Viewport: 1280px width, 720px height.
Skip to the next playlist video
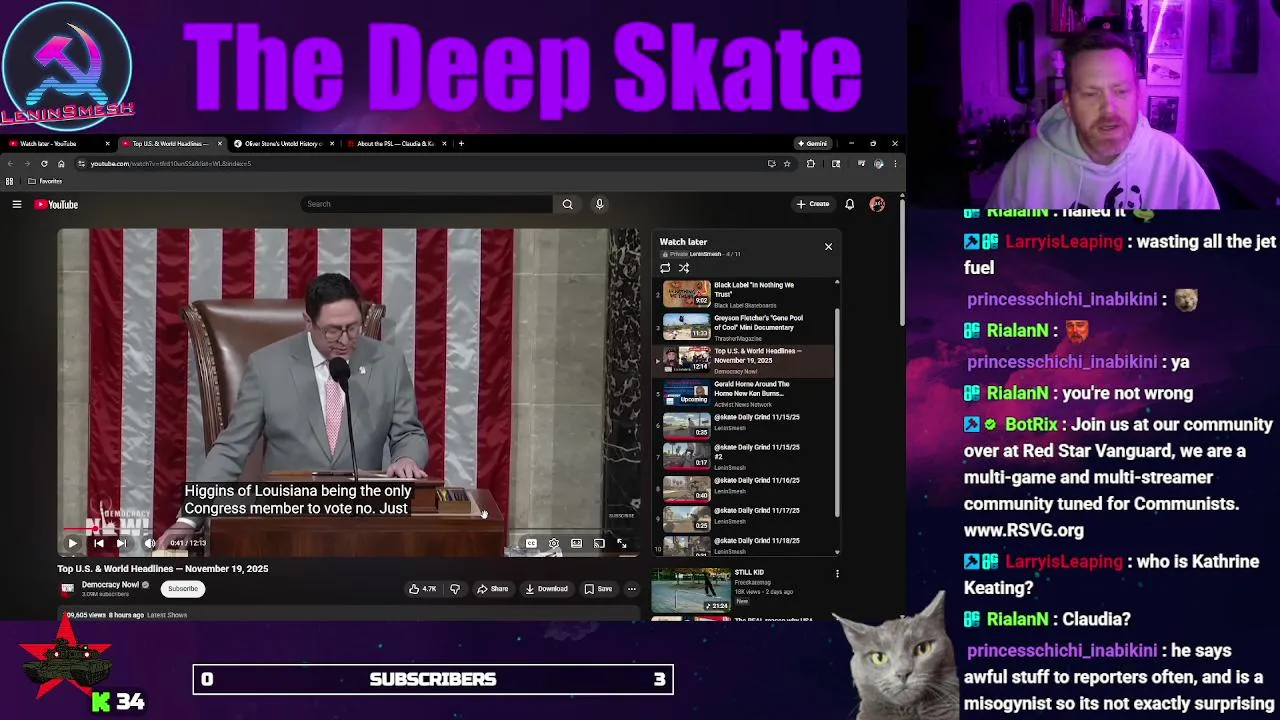(x=121, y=543)
